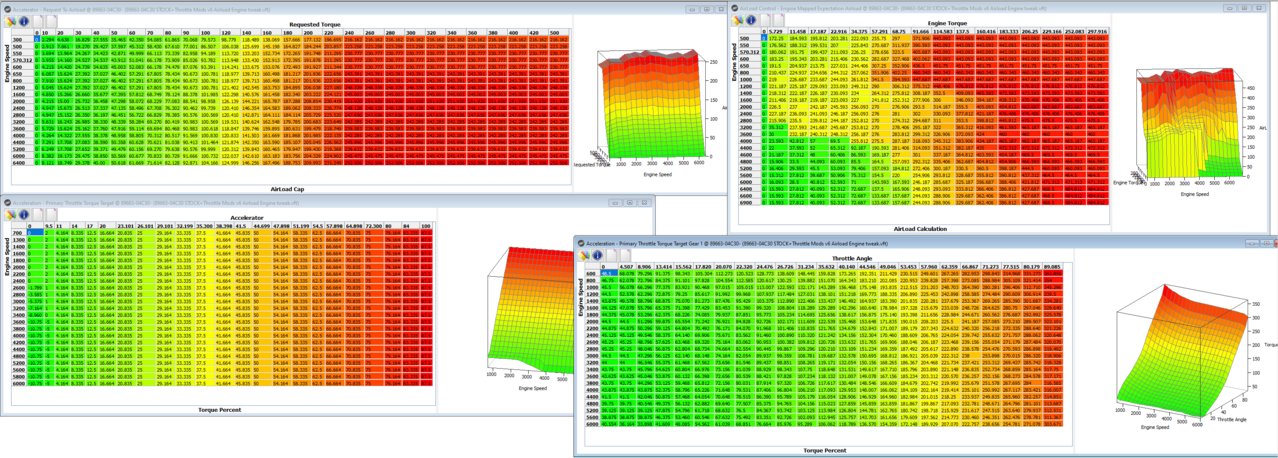Click first blank page icon in Throttle Angle window
The height and width of the screenshot is (458, 1278).
(611, 254)
